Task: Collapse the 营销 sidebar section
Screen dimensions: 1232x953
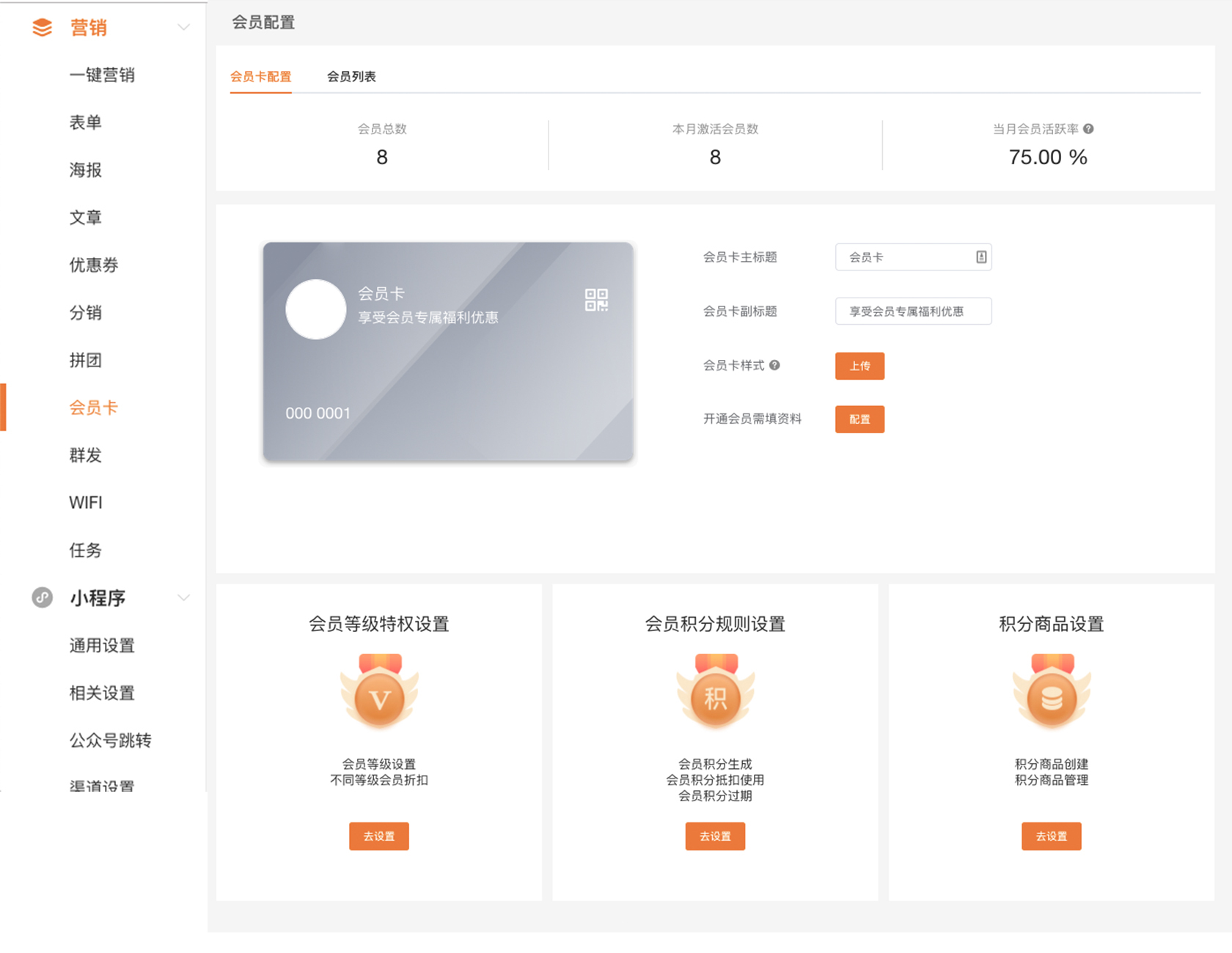Action: tap(183, 28)
